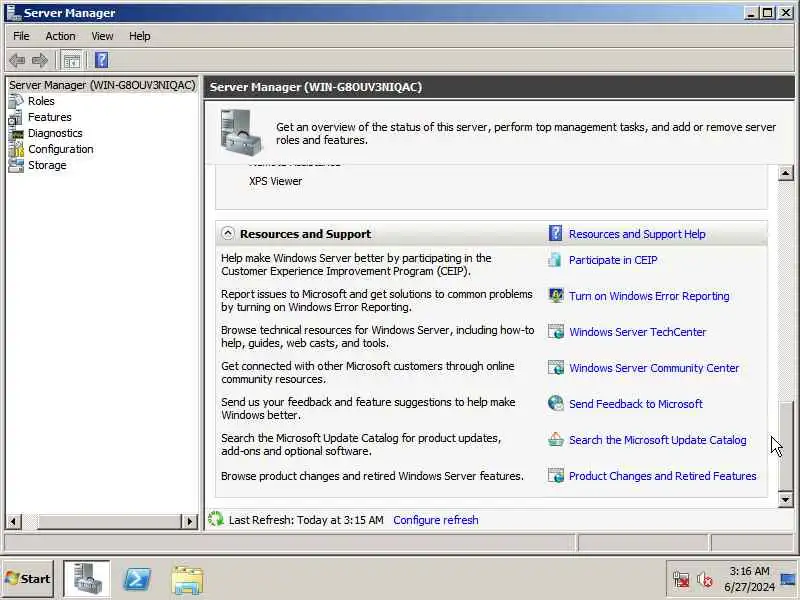Open Product Changes and Retired Features link
Viewport: 800px width, 600px height.
(x=662, y=476)
